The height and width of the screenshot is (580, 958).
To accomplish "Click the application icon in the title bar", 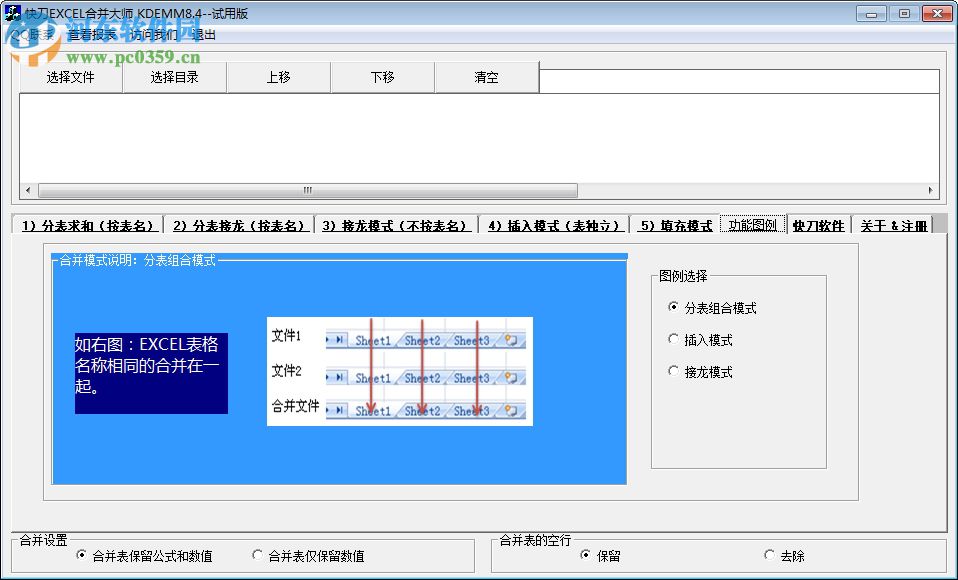I will (12, 13).
